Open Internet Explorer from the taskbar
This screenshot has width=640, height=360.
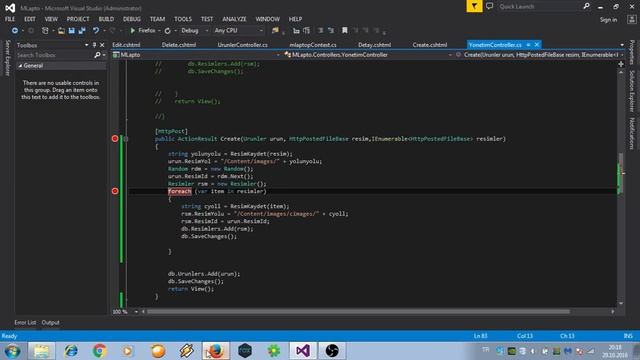click(71, 351)
